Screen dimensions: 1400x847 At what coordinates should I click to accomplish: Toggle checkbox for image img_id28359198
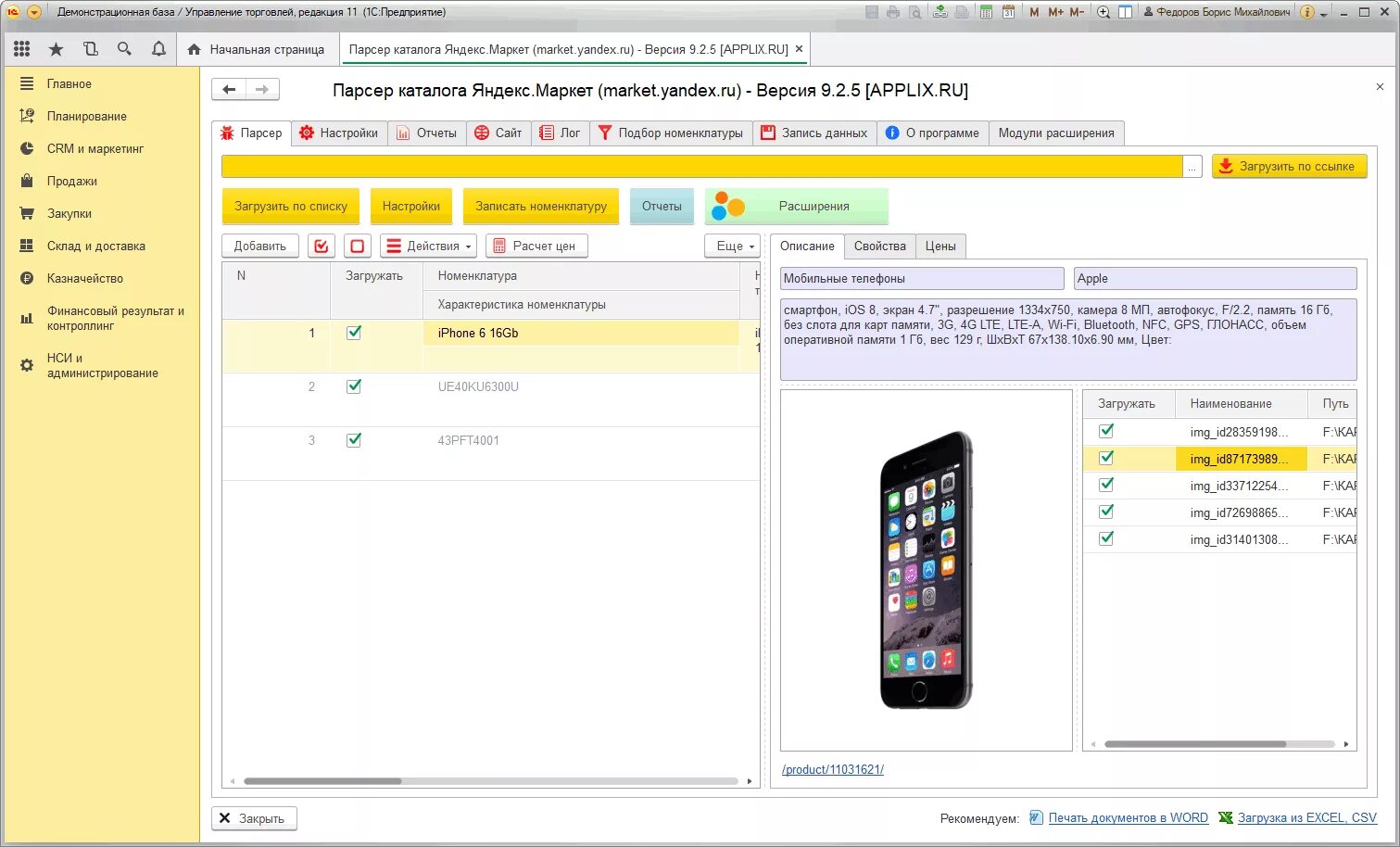point(1106,431)
